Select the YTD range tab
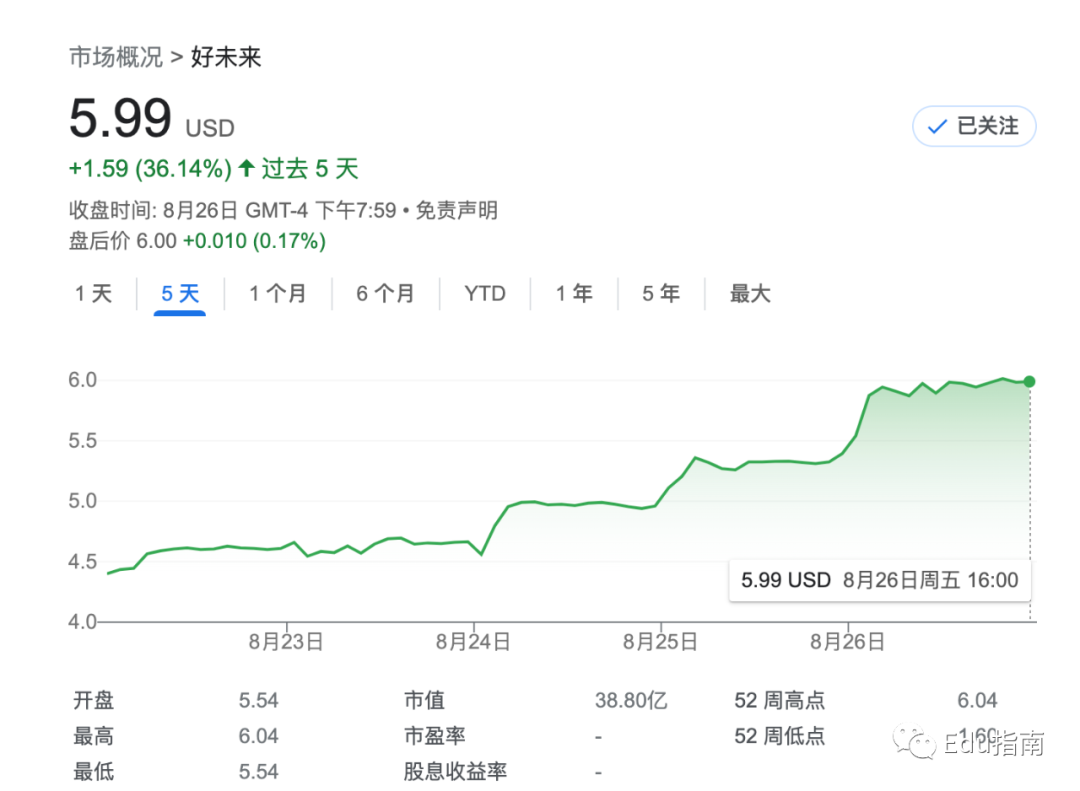The width and height of the screenshot is (1080, 791). 485,294
